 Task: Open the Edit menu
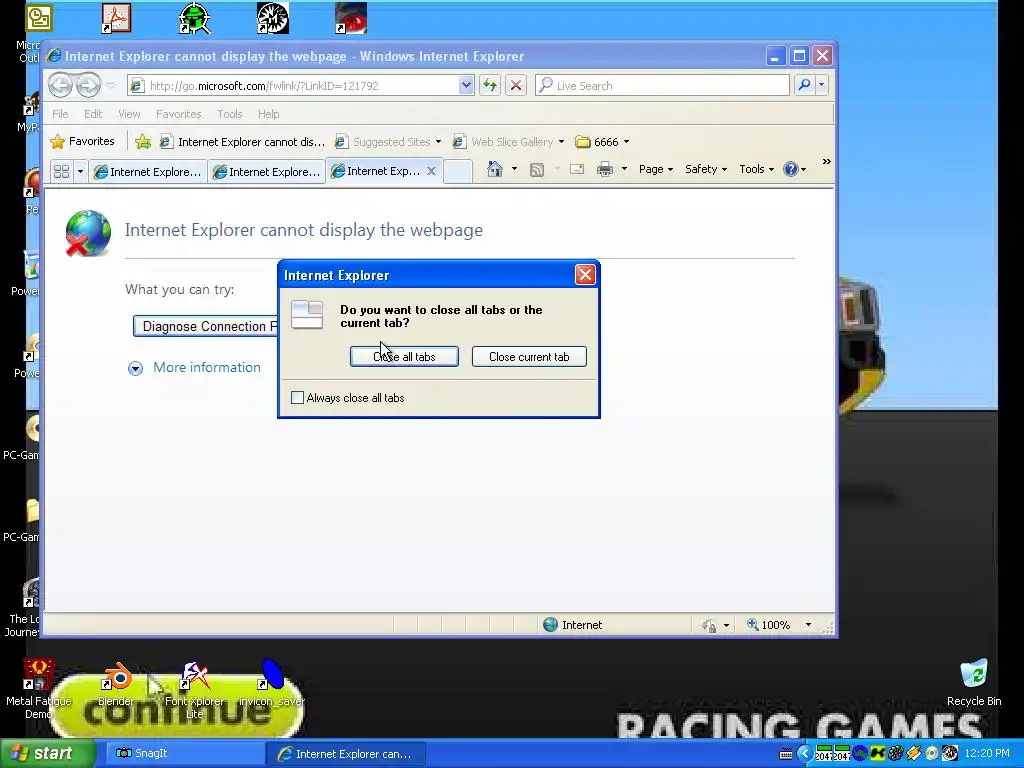93,114
